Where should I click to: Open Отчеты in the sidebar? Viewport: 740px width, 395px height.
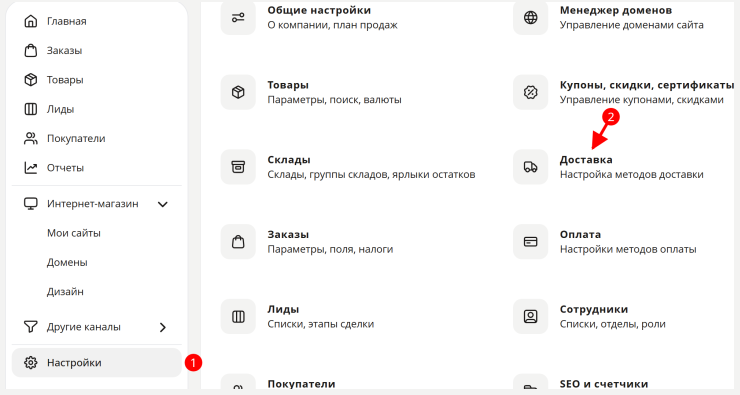tap(65, 168)
